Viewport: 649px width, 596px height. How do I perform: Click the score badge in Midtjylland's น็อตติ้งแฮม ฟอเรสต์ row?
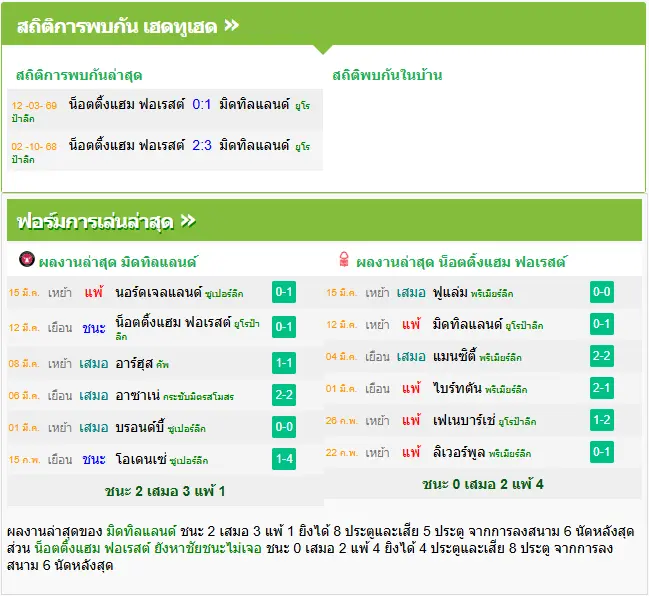(x=284, y=327)
